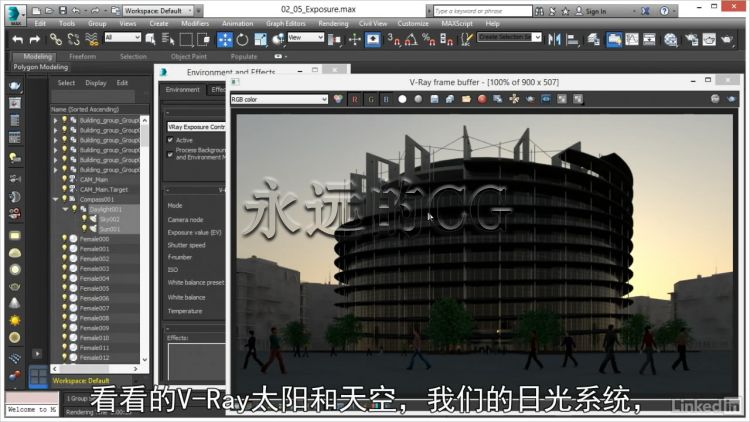Viewport: 750px width, 422px height.
Task: Toggle the Green channel button in frame buffer
Action: pyautogui.click(x=371, y=99)
